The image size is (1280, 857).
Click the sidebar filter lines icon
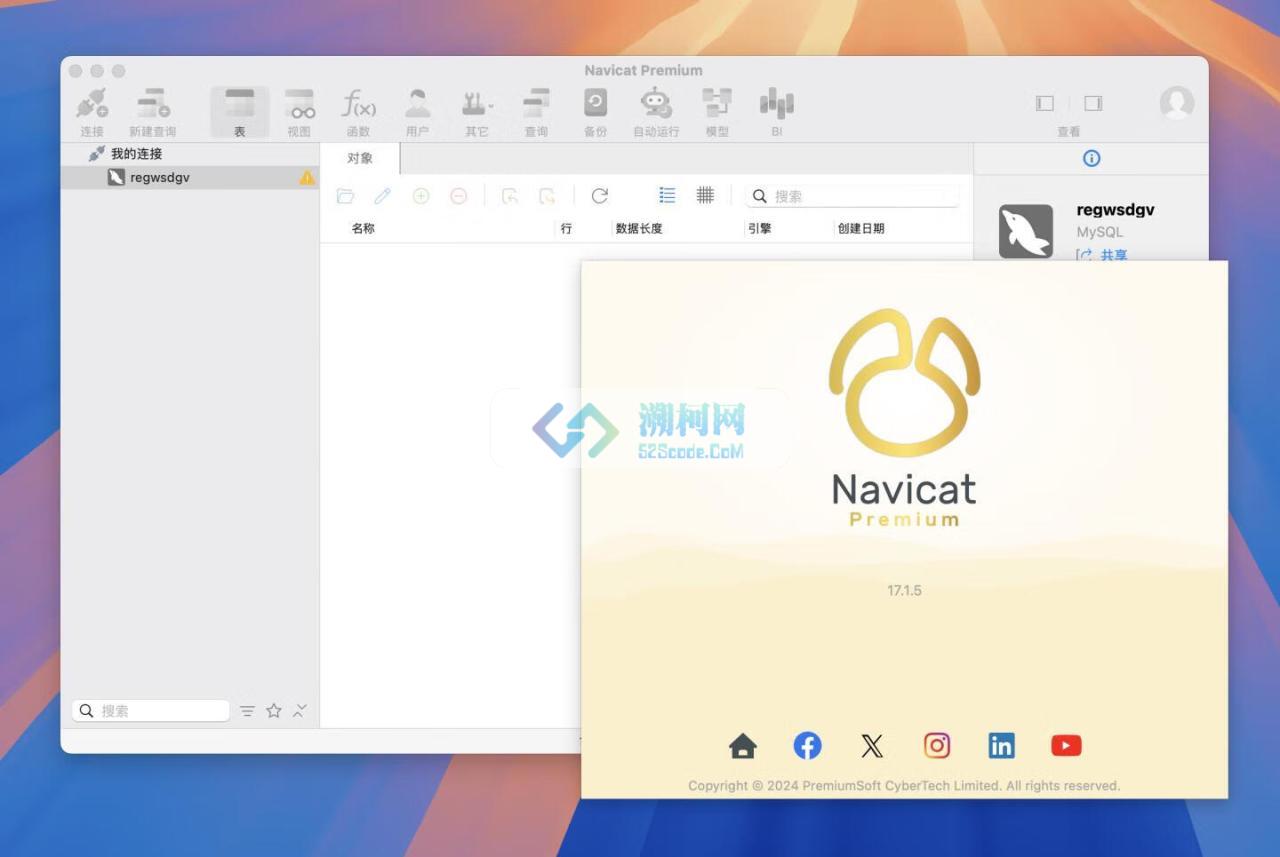click(x=247, y=711)
